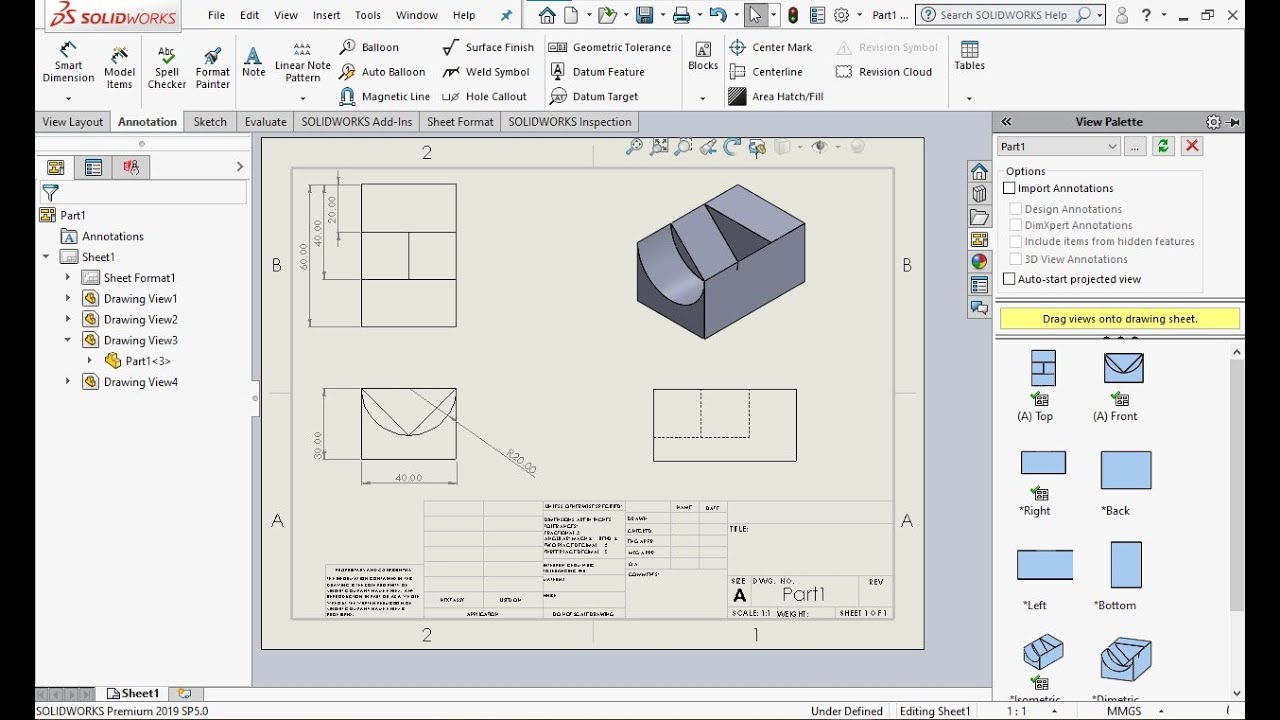Pin the SOLIDWORKS menu bar
This screenshot has width=1280, height=720.
[506, 15]
